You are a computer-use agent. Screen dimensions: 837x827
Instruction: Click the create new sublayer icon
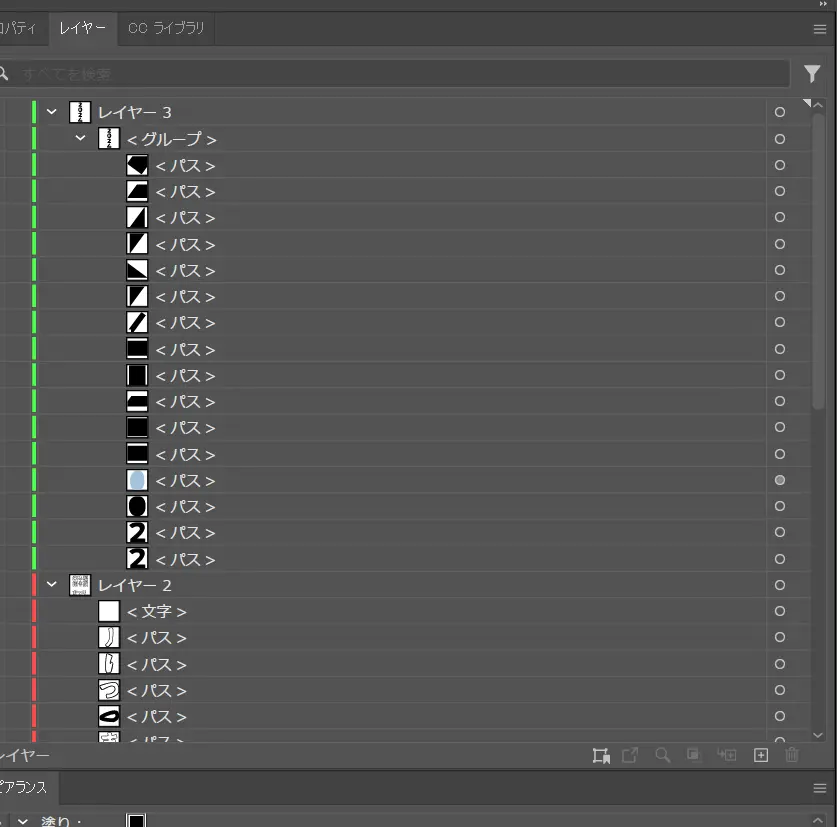(728, 756)
